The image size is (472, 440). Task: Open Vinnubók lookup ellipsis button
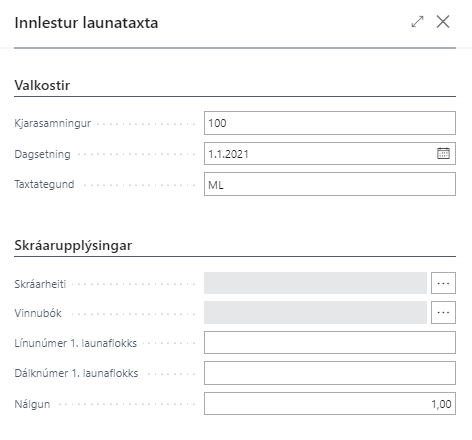443,312
